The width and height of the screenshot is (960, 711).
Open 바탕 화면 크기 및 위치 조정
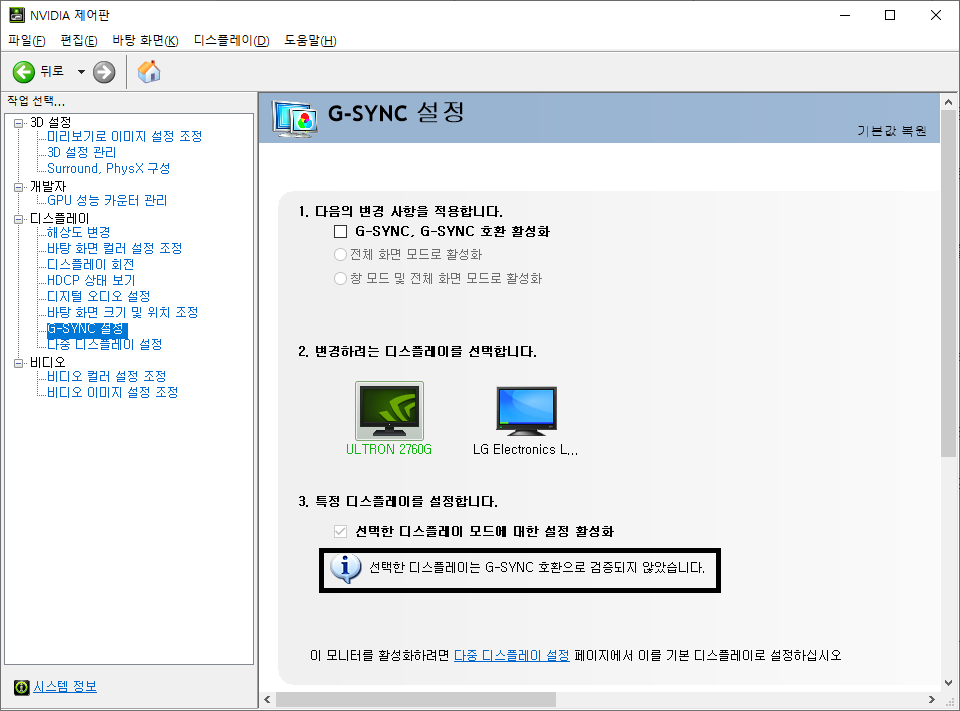122,312
